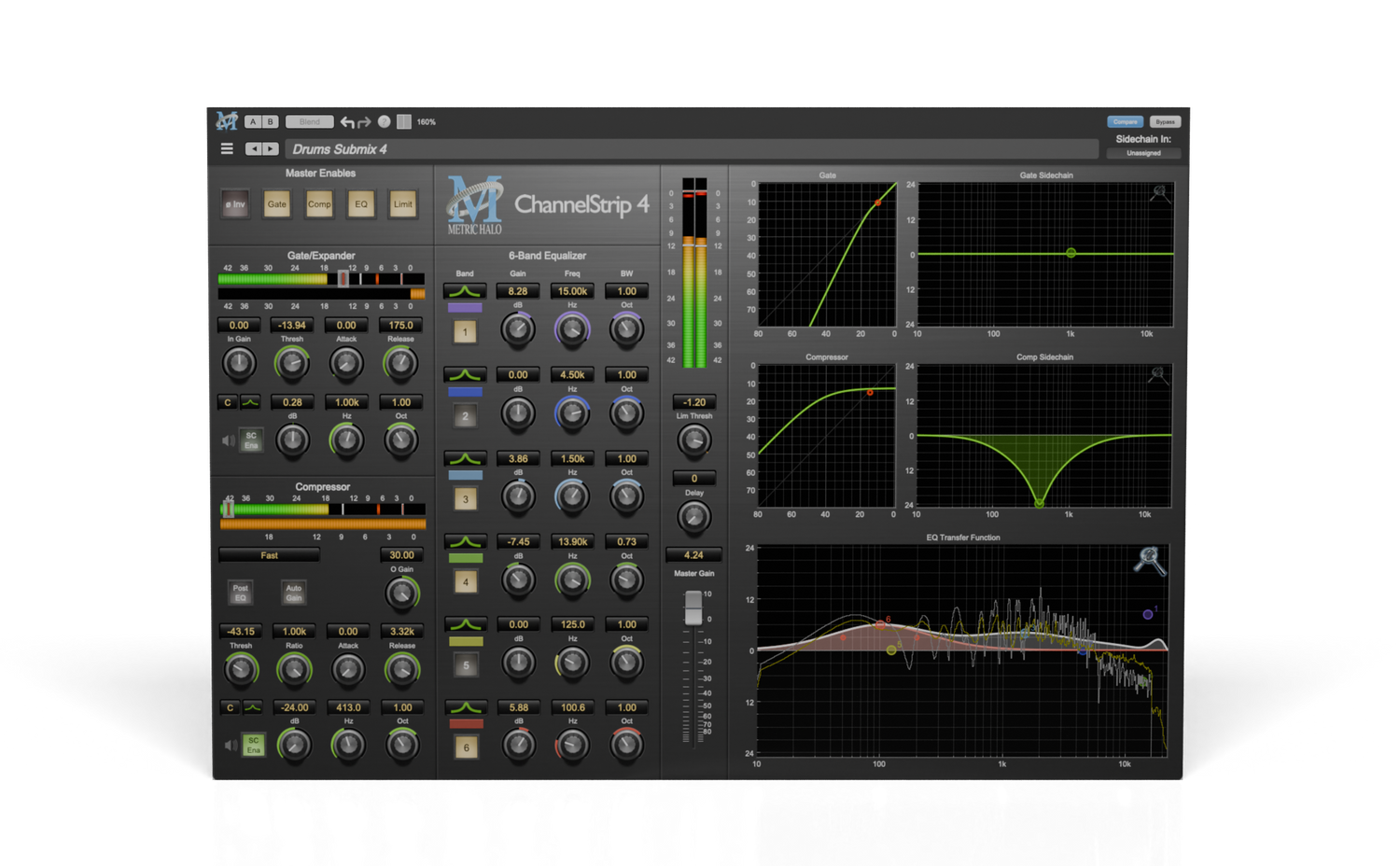The image size is (1400, 866).
Task: Click the Bypass button
Action: point(1165,122)
